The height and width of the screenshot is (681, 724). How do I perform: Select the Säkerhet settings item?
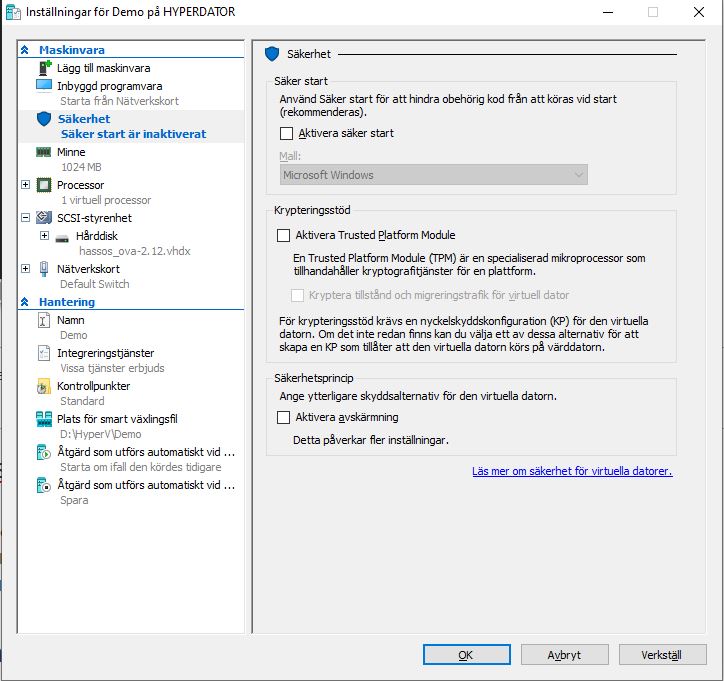coord(84,119)
